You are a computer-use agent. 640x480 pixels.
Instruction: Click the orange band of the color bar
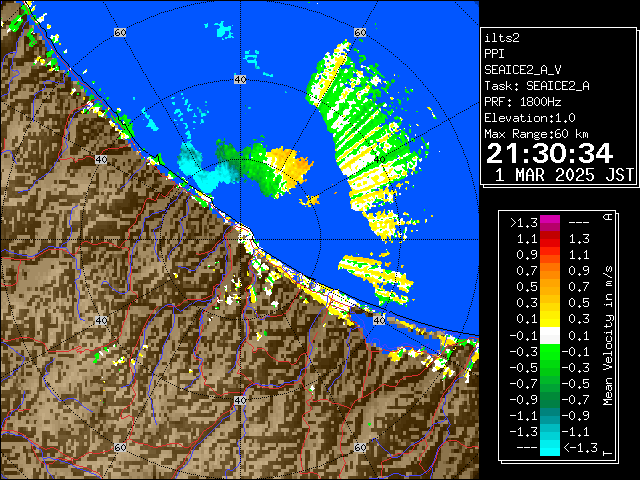[x=550, y=271]
